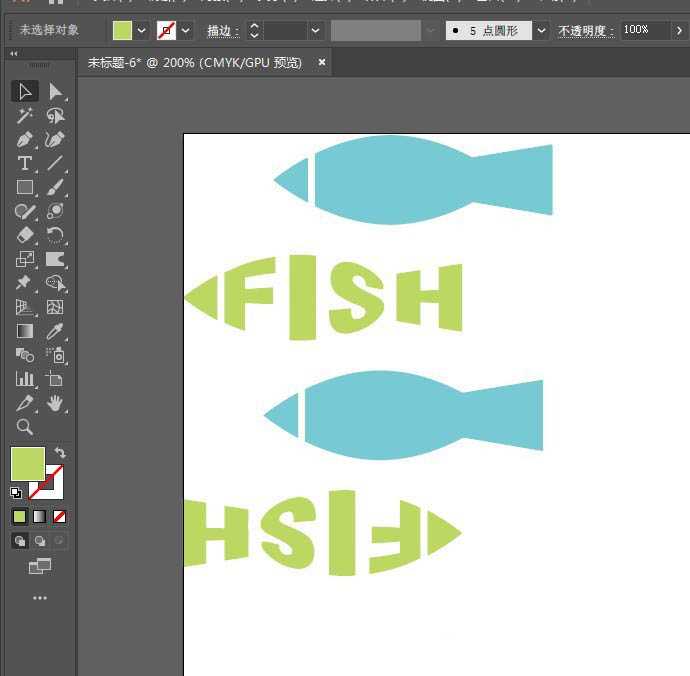The width and height of the screenshot is (690, 676).
Task: Select the Hand tool
Action: click(x=55, y=403)
